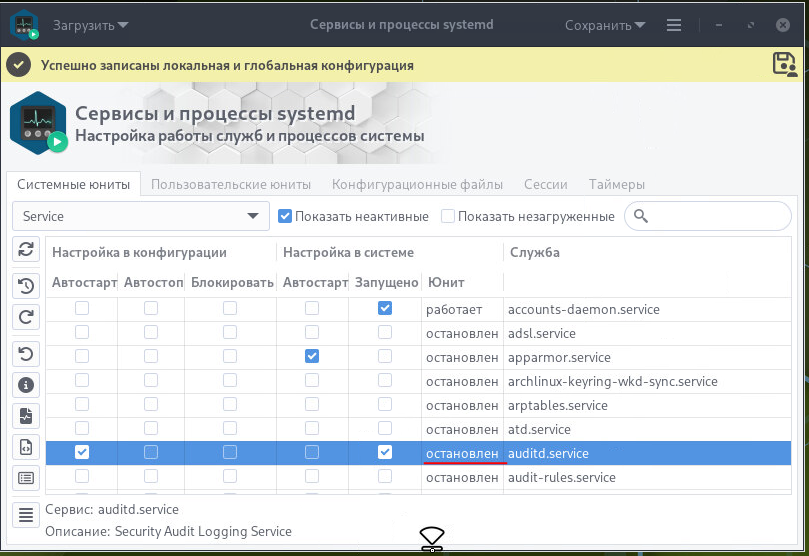The width and height of the screenshot is (809, 556).
Task: Select the accounts-daemon.service row
Action: [583, 309]
